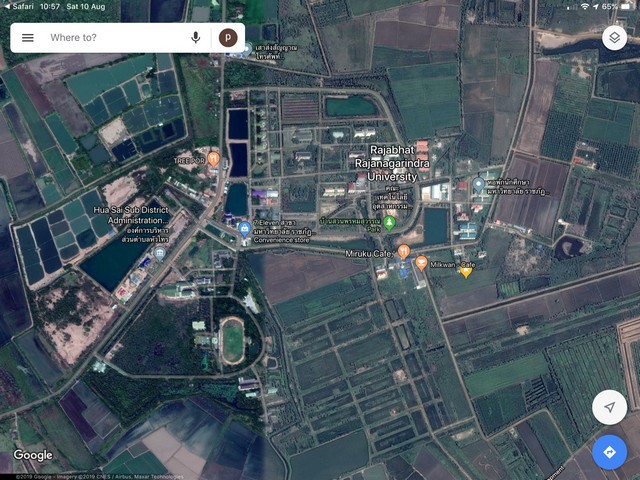This screenshot has height=480, width=640.
Task: Tap the Milkwan Cafe orange cup pin
Action: 421,263
